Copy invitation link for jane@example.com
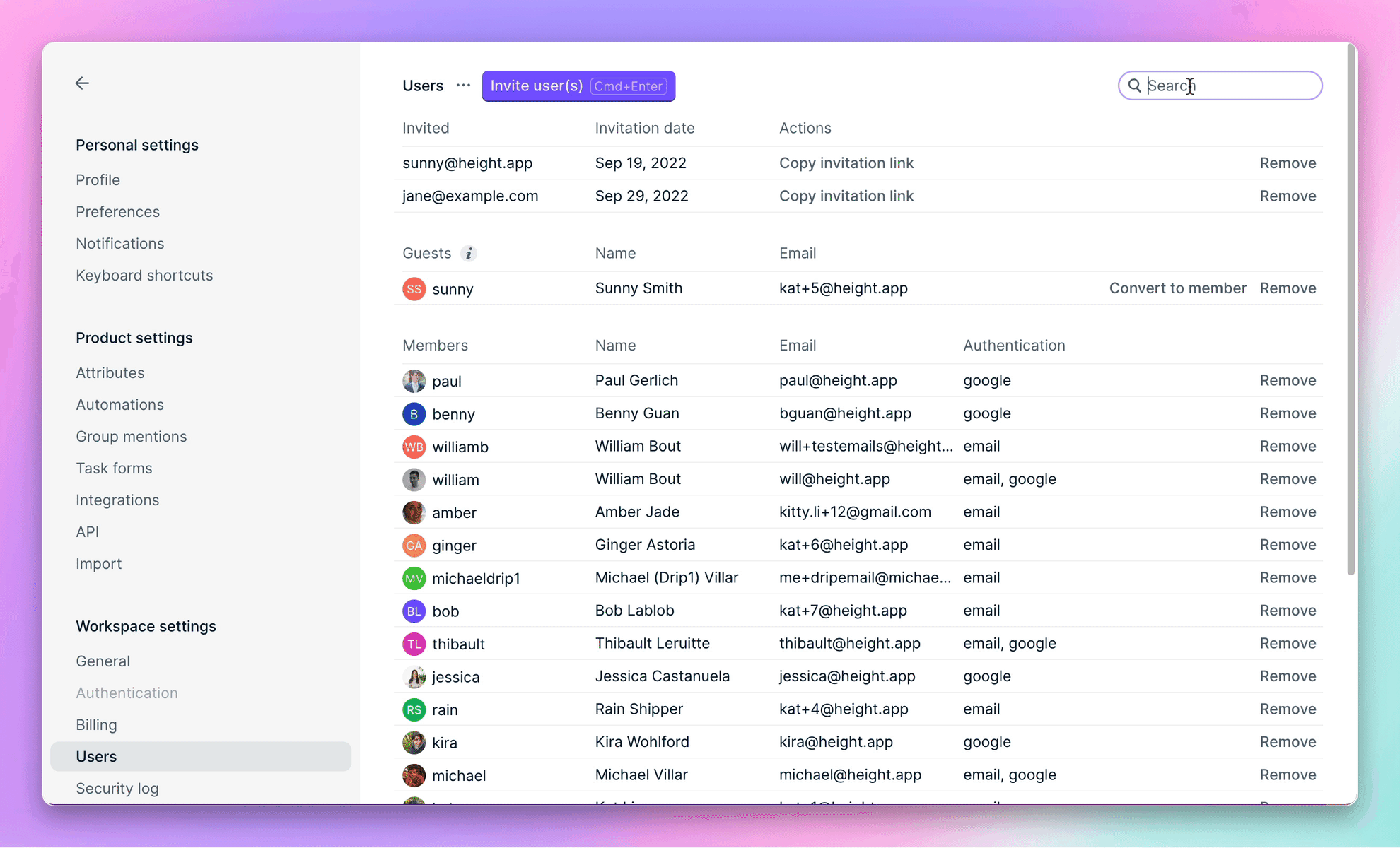 click(846, 196)
